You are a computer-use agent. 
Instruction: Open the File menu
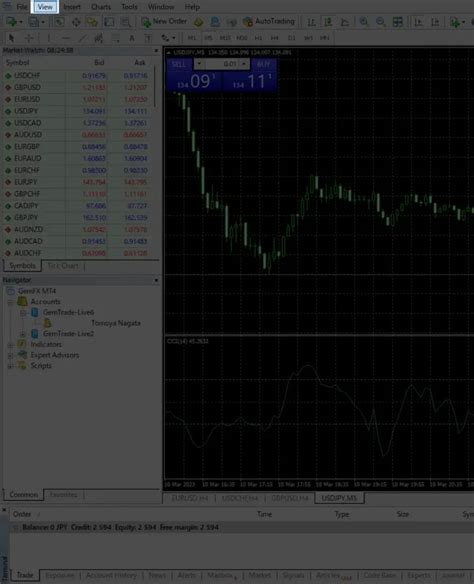pos(22,7)
